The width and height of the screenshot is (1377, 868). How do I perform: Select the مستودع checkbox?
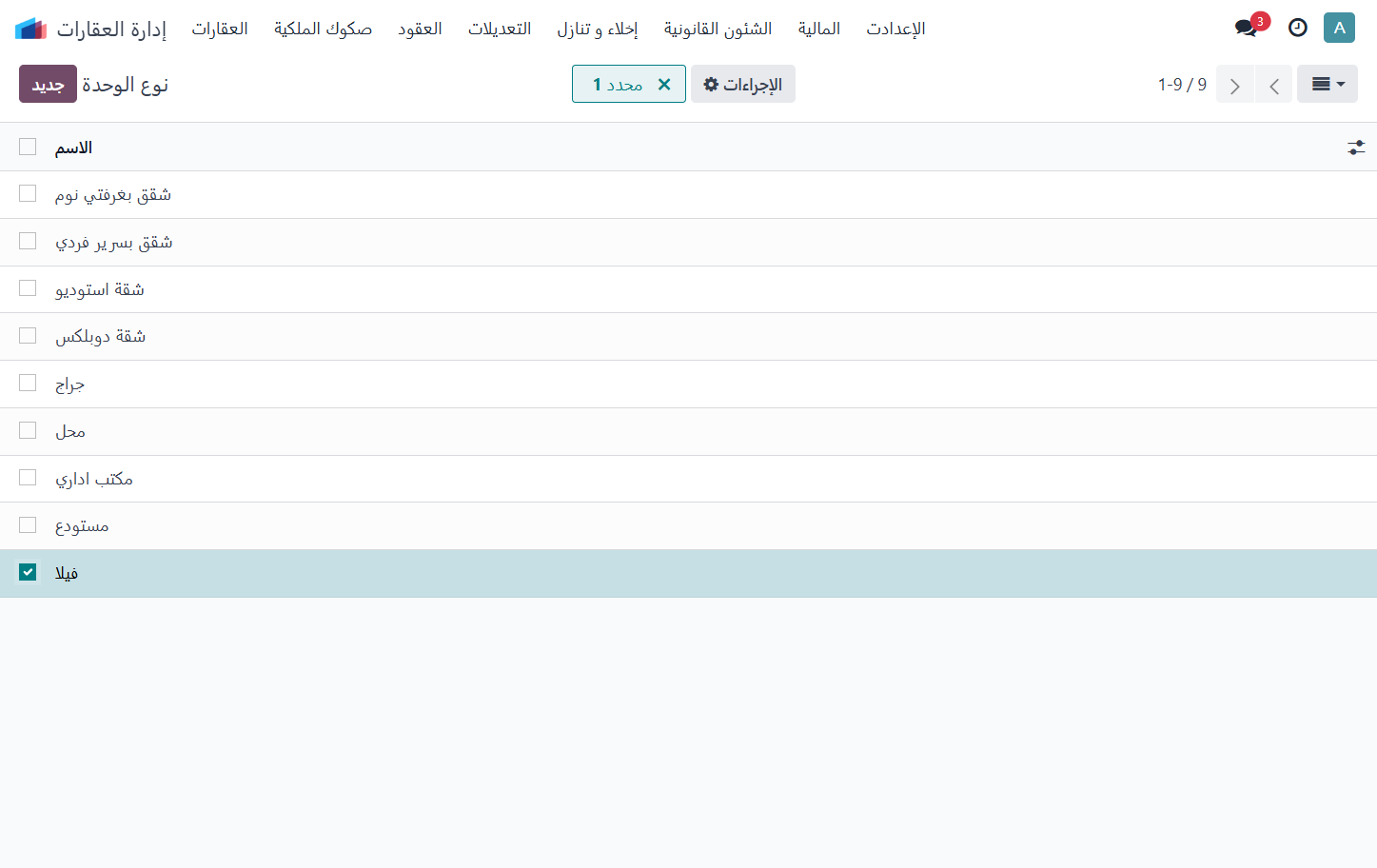click(x=28, y=524)
